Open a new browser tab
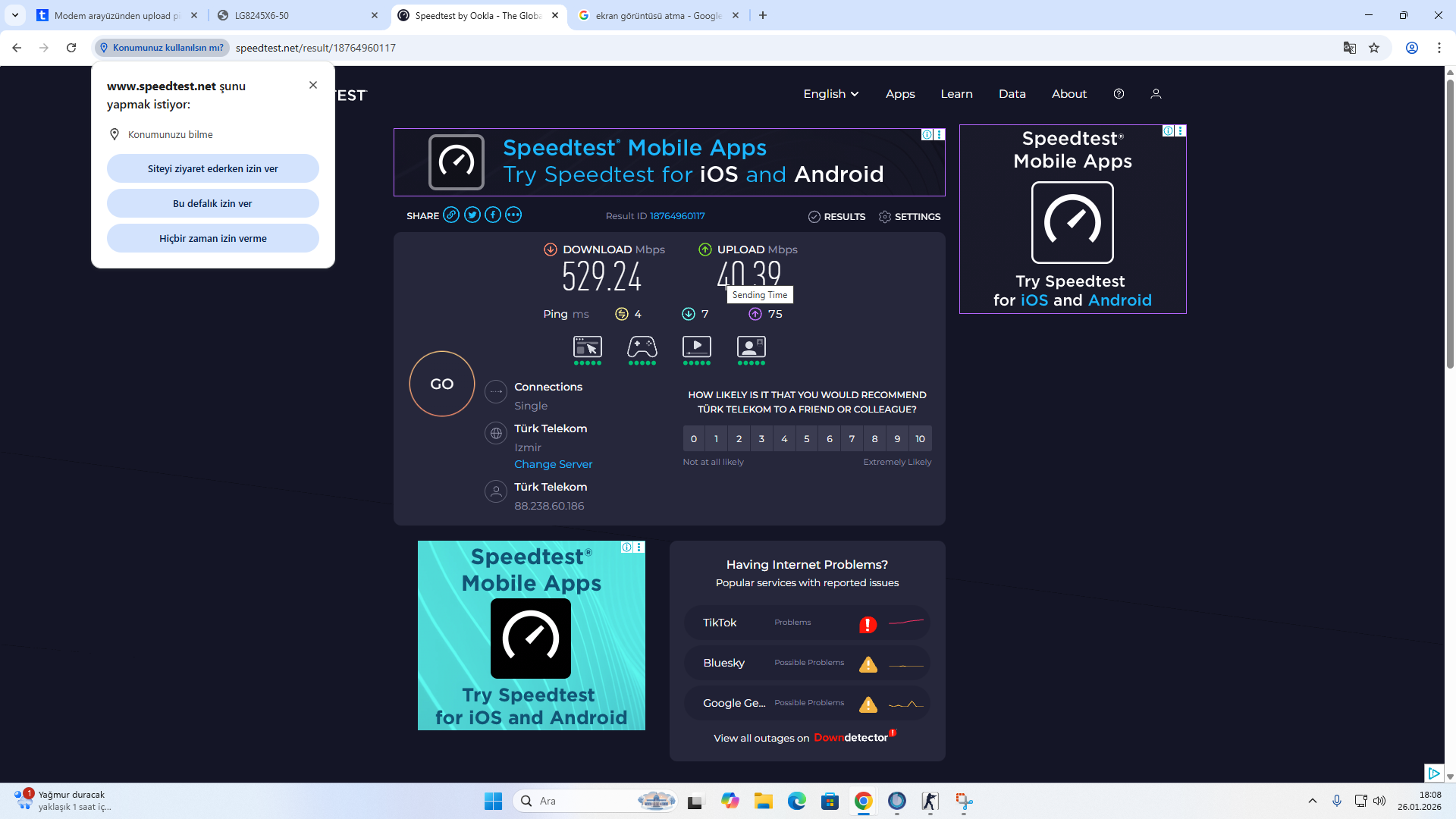The width and height of the screenshot is (1456, 819). [x=763, y=15]
